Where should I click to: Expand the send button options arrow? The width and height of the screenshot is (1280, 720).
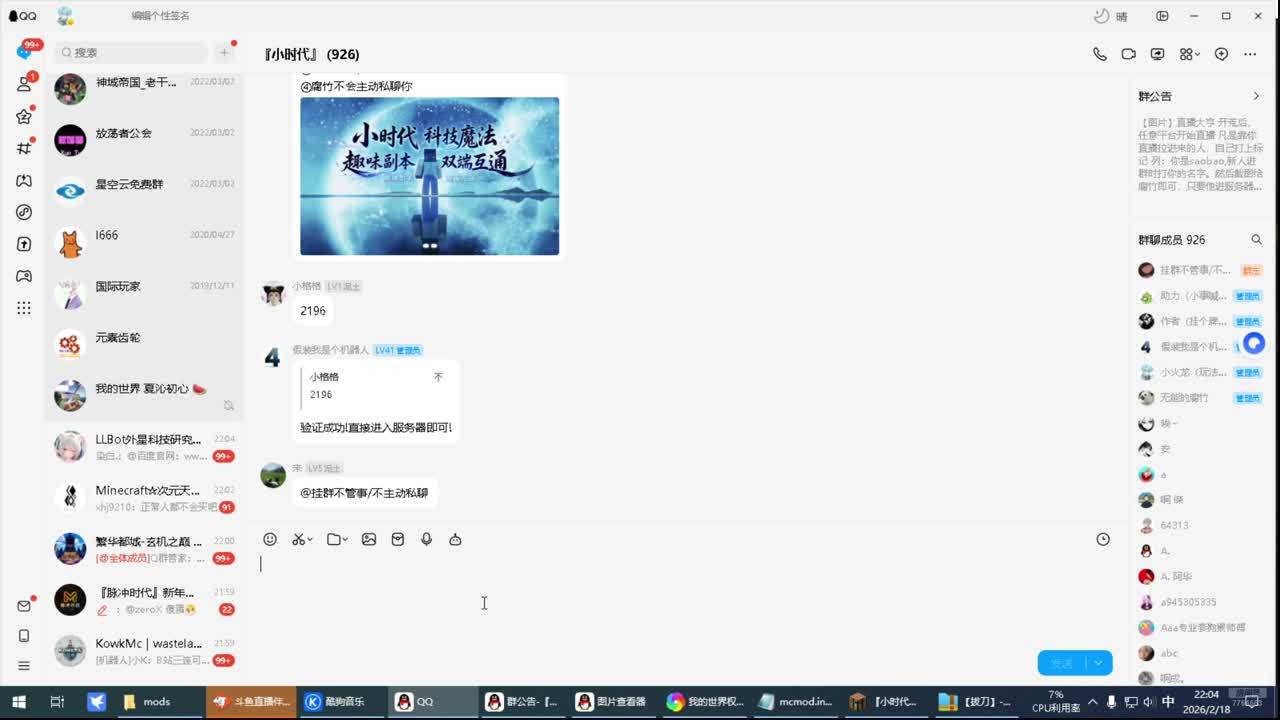(x=1099, y=663)
